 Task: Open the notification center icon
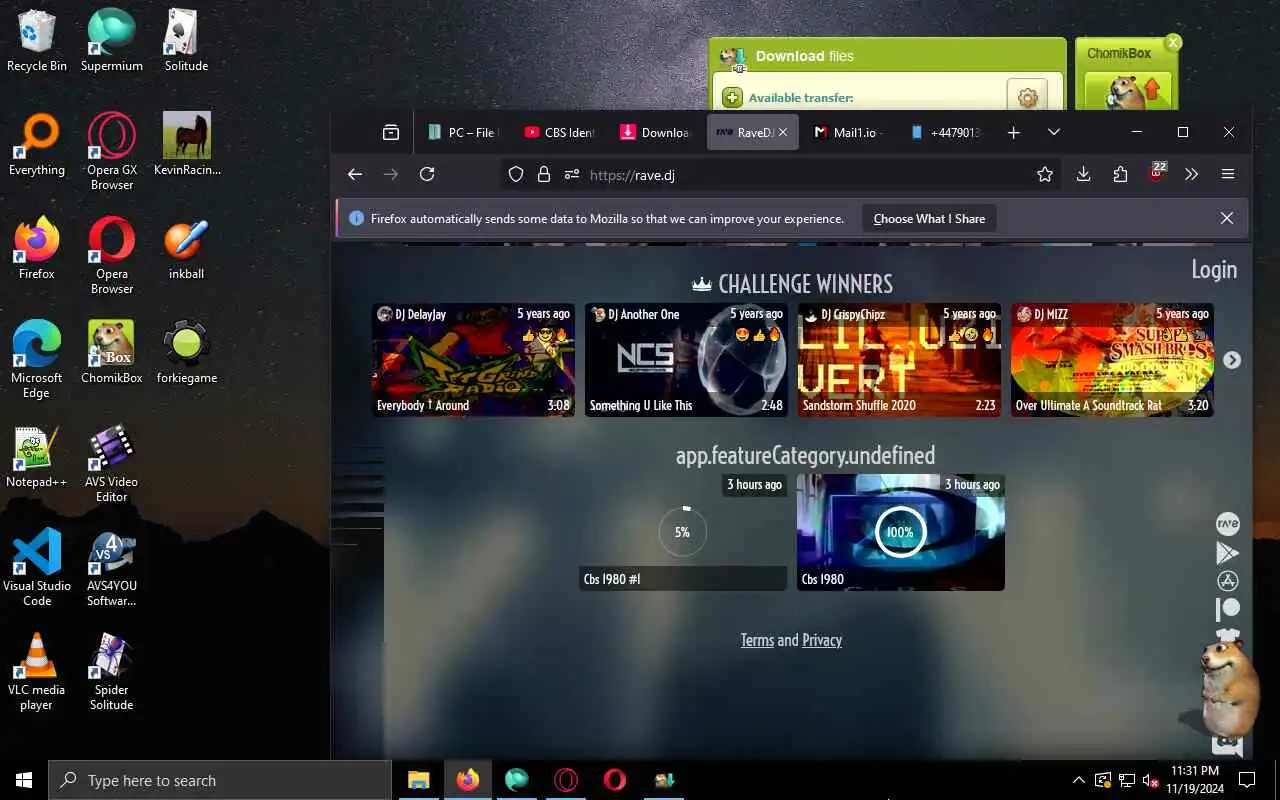1247,780
